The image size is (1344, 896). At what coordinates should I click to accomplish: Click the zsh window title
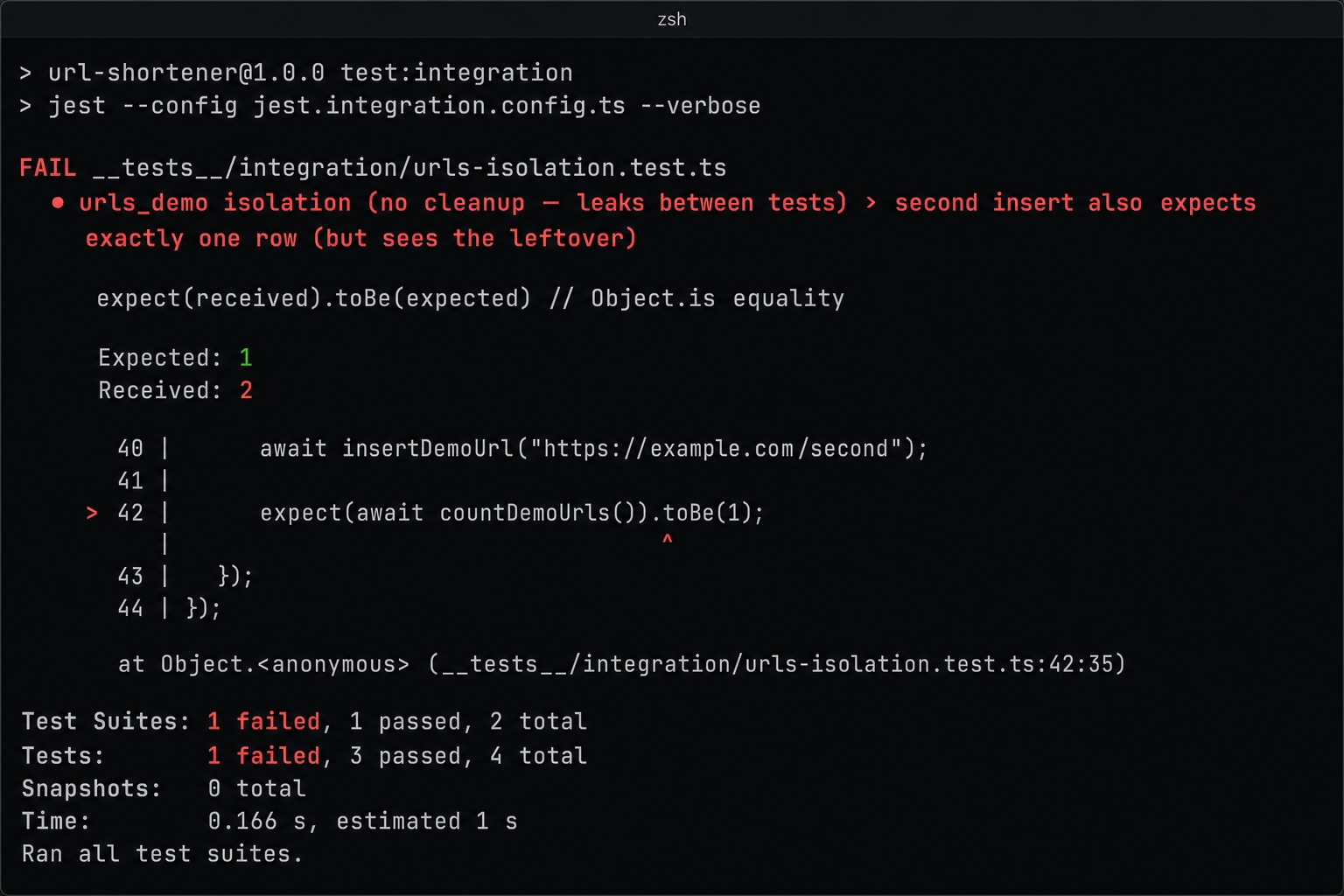click(671, 19)
